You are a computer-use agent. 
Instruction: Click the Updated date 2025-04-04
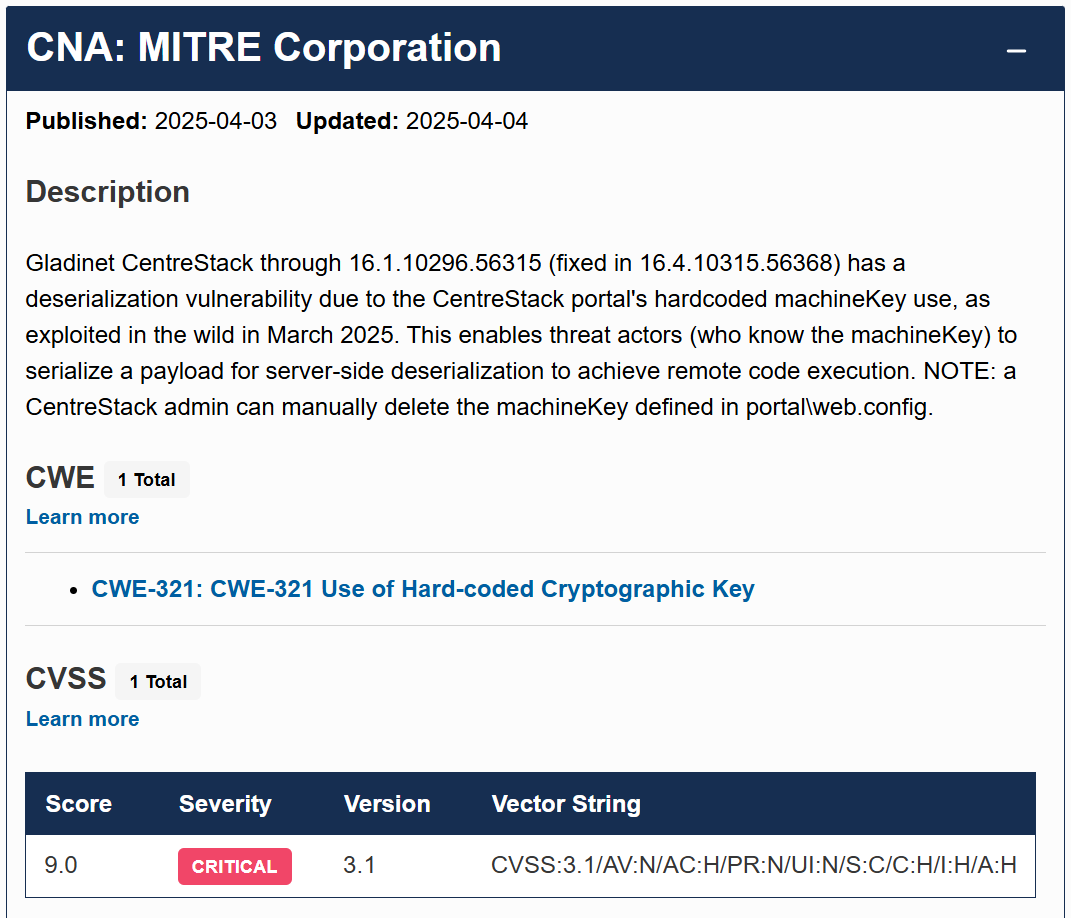pos(467,121)
